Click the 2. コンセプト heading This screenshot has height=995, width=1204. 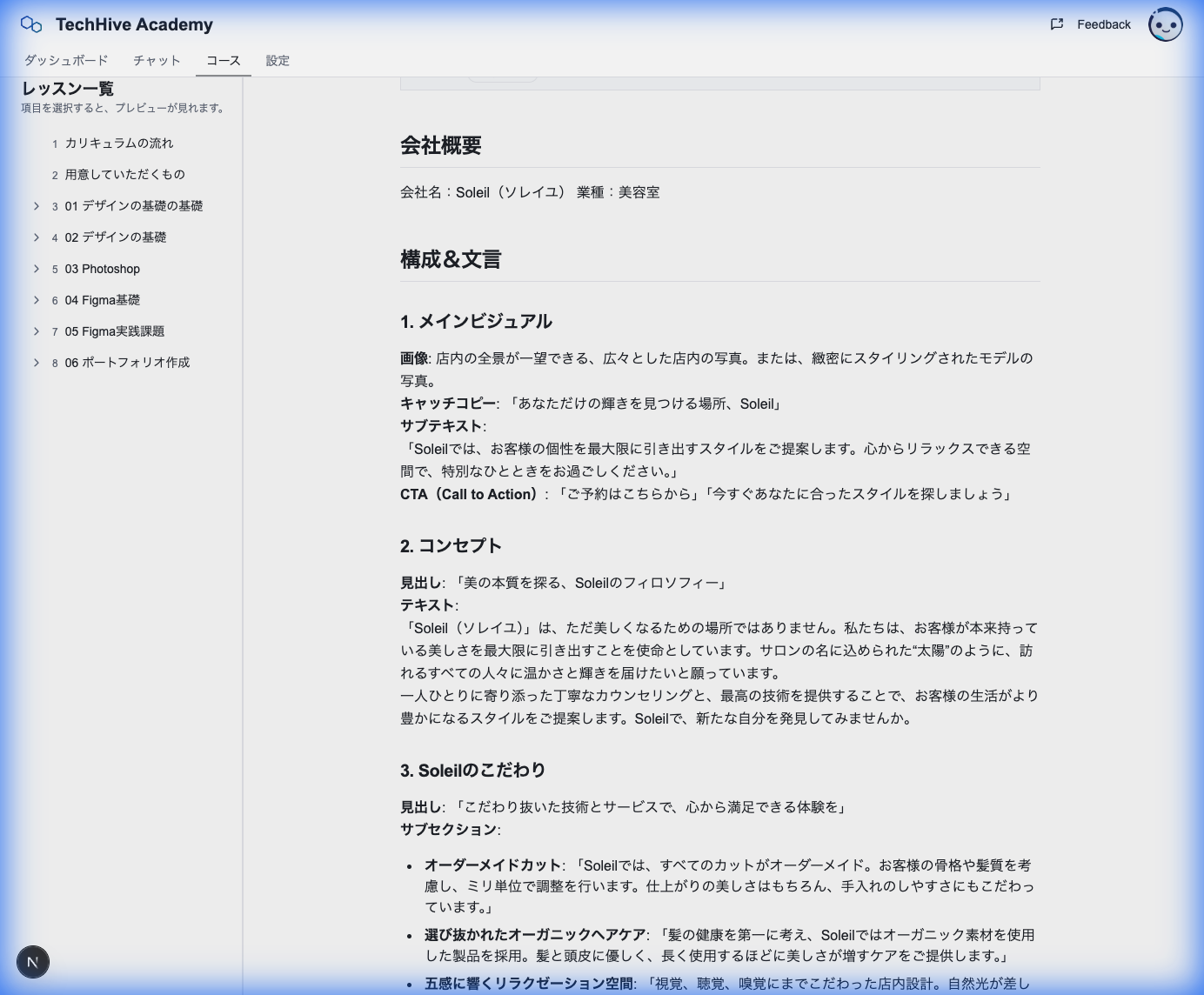click(451, 545)
